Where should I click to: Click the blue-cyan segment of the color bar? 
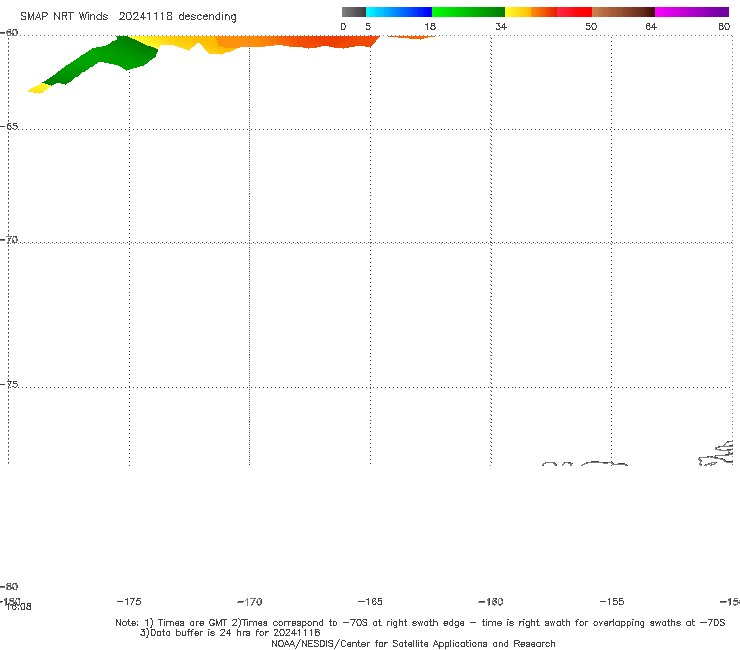(399, 12)
